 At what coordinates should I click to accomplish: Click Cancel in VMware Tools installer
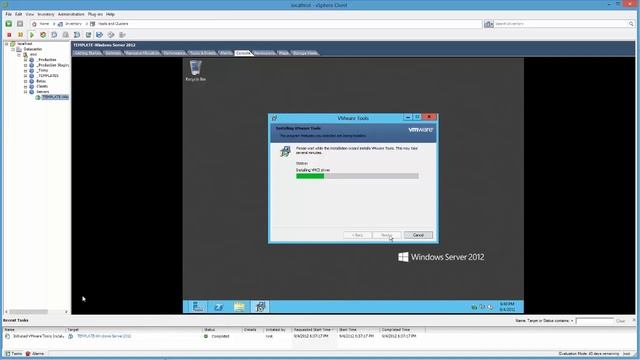[418, 235]
